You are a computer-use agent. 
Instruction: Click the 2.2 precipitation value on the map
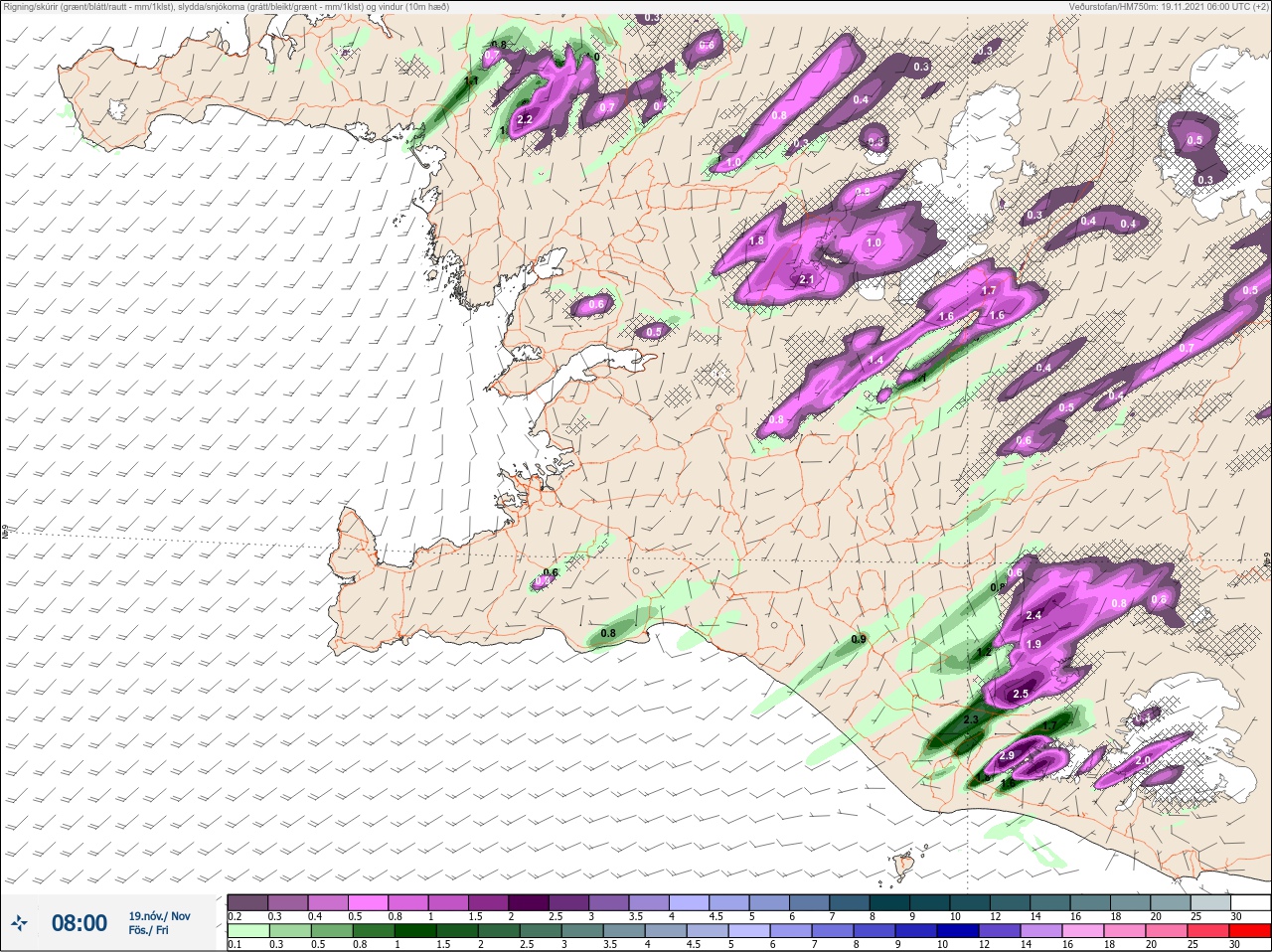(526, 119)
